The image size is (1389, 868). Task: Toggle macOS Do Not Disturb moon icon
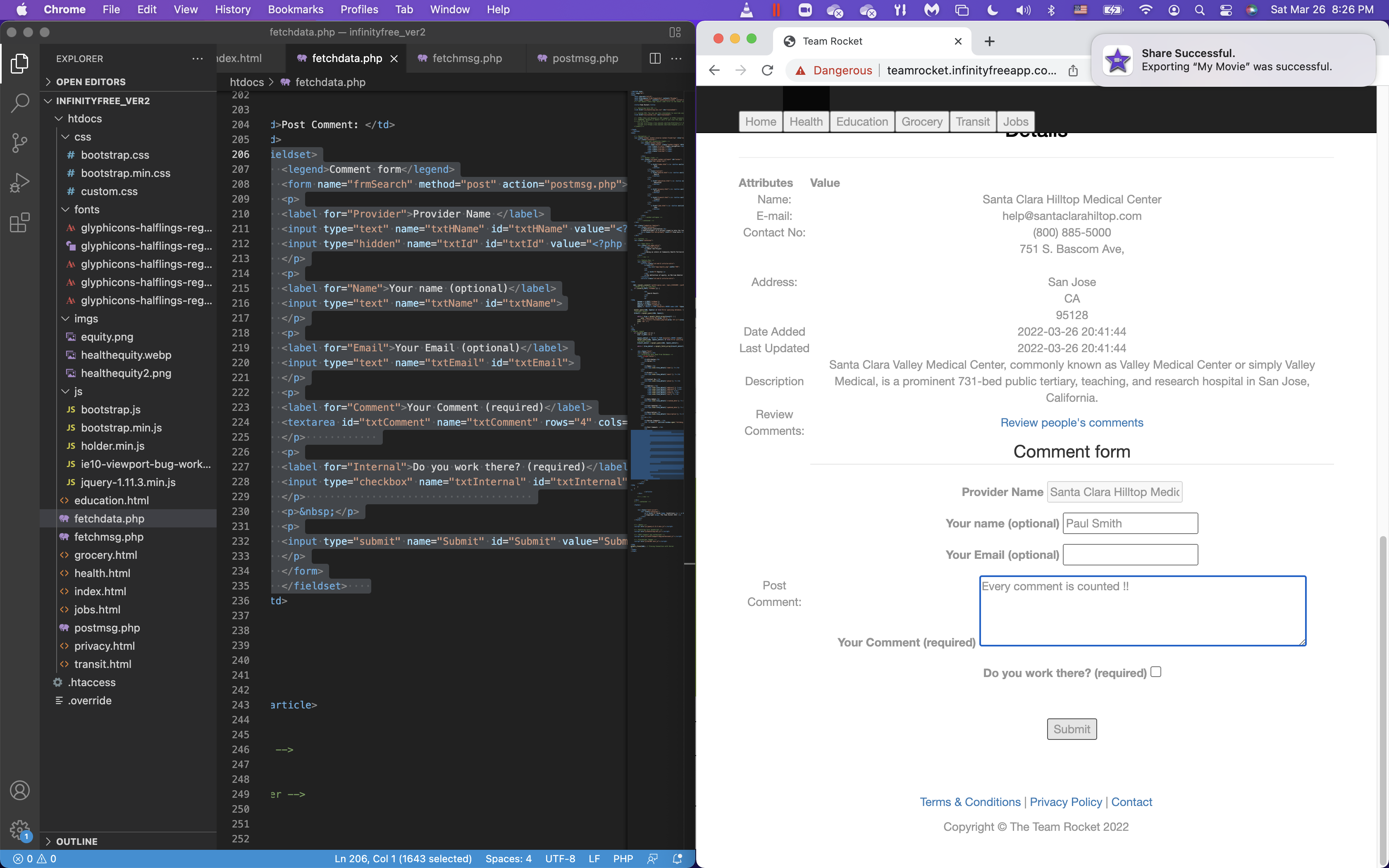point(993,10)
